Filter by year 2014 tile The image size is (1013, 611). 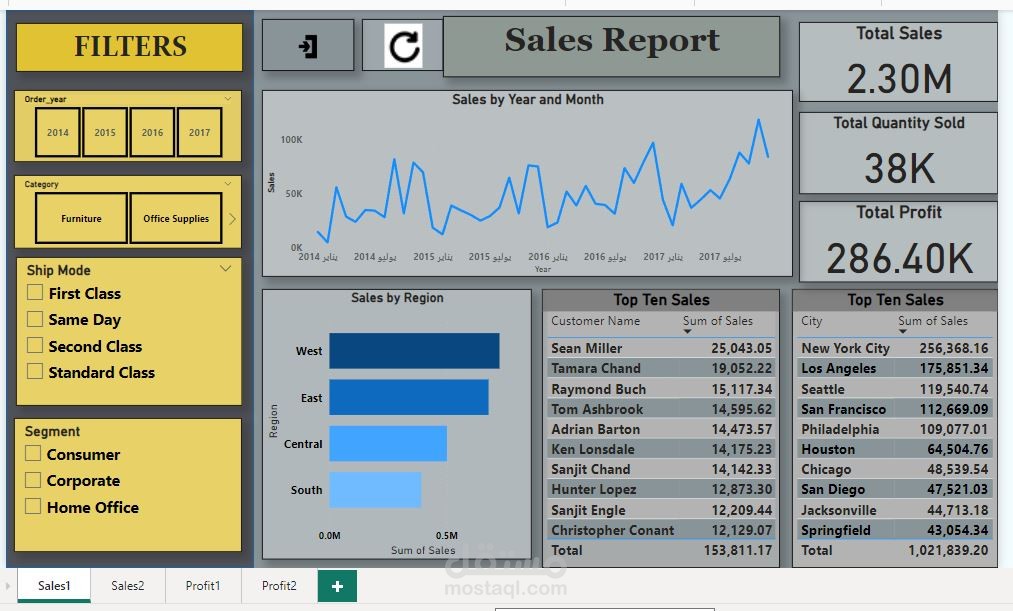57,132
